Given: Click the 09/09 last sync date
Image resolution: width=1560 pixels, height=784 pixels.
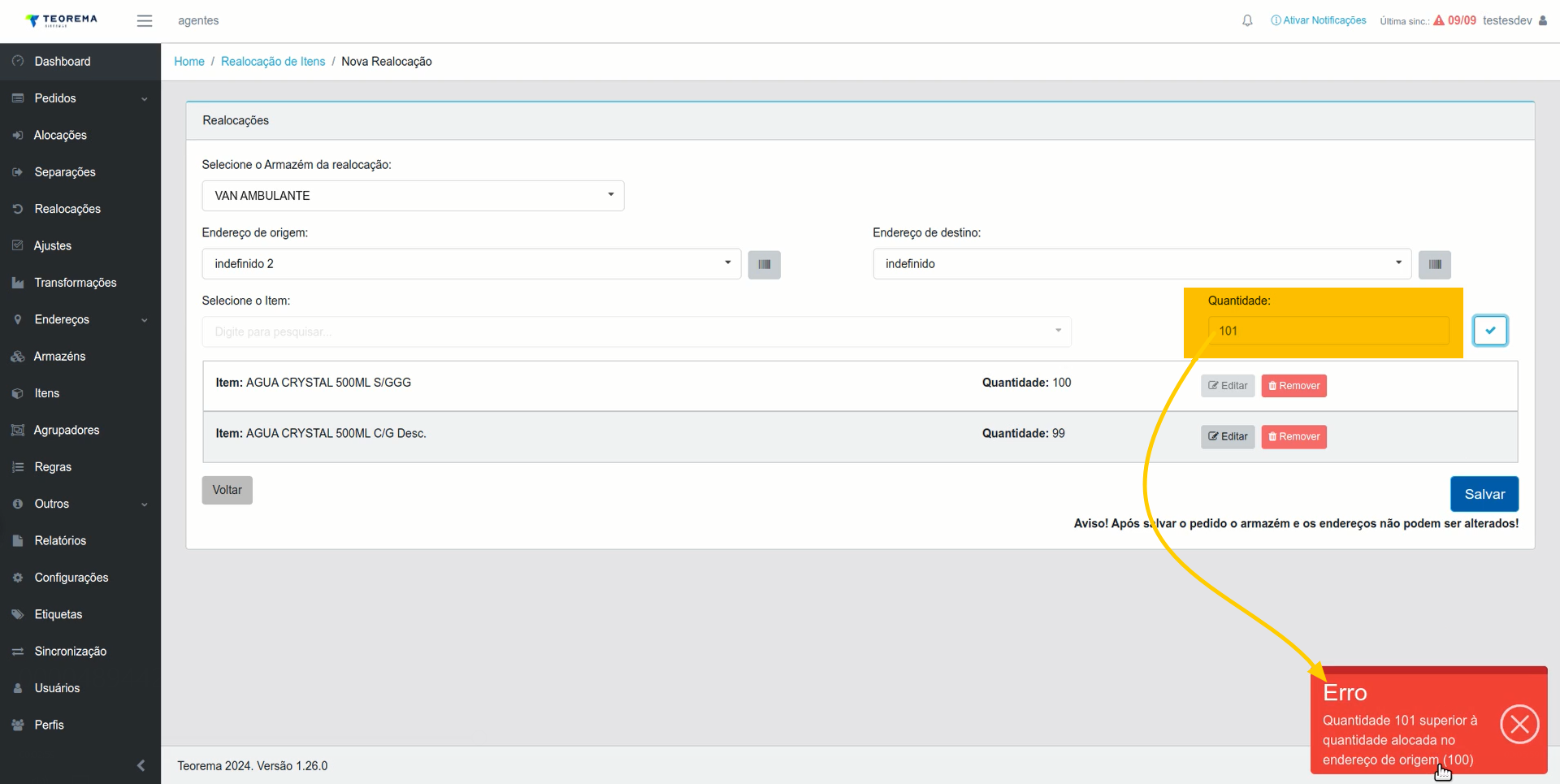Looking at the screenshot, I should 1462,20.
